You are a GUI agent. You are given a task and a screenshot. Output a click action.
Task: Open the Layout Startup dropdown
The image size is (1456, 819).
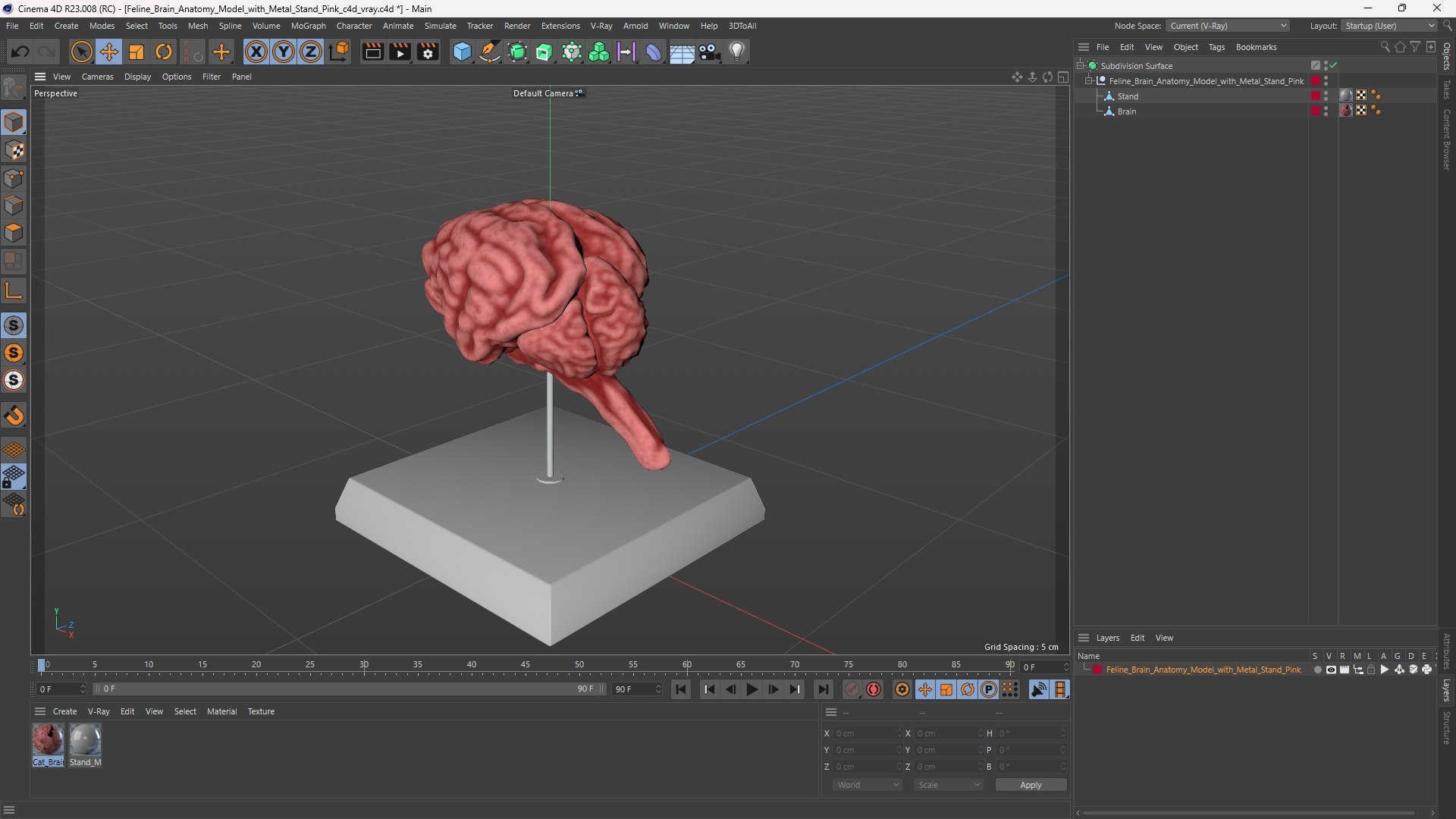tap(1389, 26)
